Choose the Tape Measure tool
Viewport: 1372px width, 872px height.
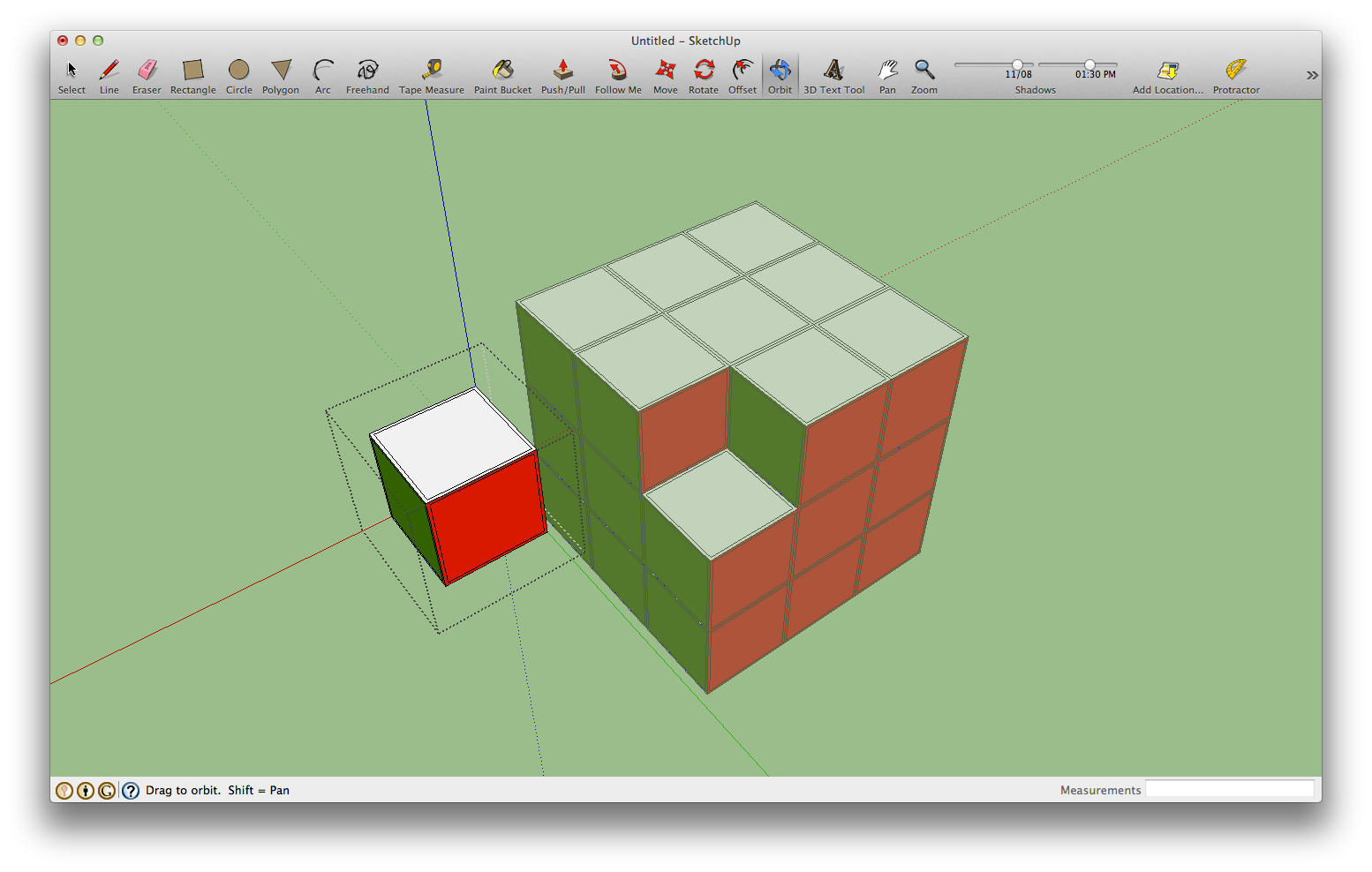[x=431, y=71]
